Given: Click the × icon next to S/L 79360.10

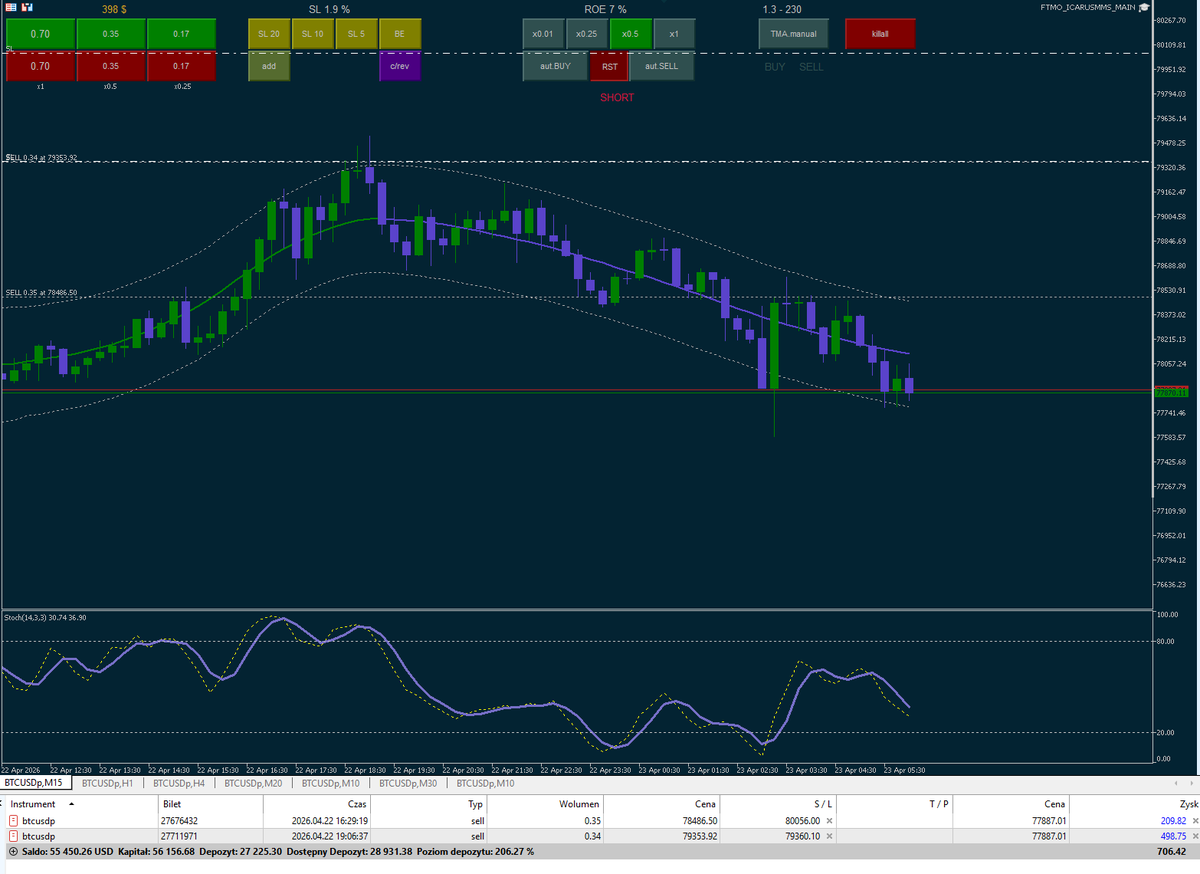Looking at the screenshot, I should [829, 836].
